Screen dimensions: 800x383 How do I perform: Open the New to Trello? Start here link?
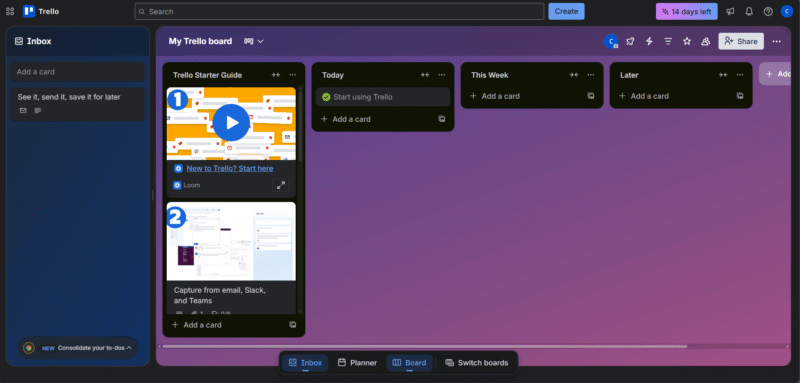click(x=230, y=168)
